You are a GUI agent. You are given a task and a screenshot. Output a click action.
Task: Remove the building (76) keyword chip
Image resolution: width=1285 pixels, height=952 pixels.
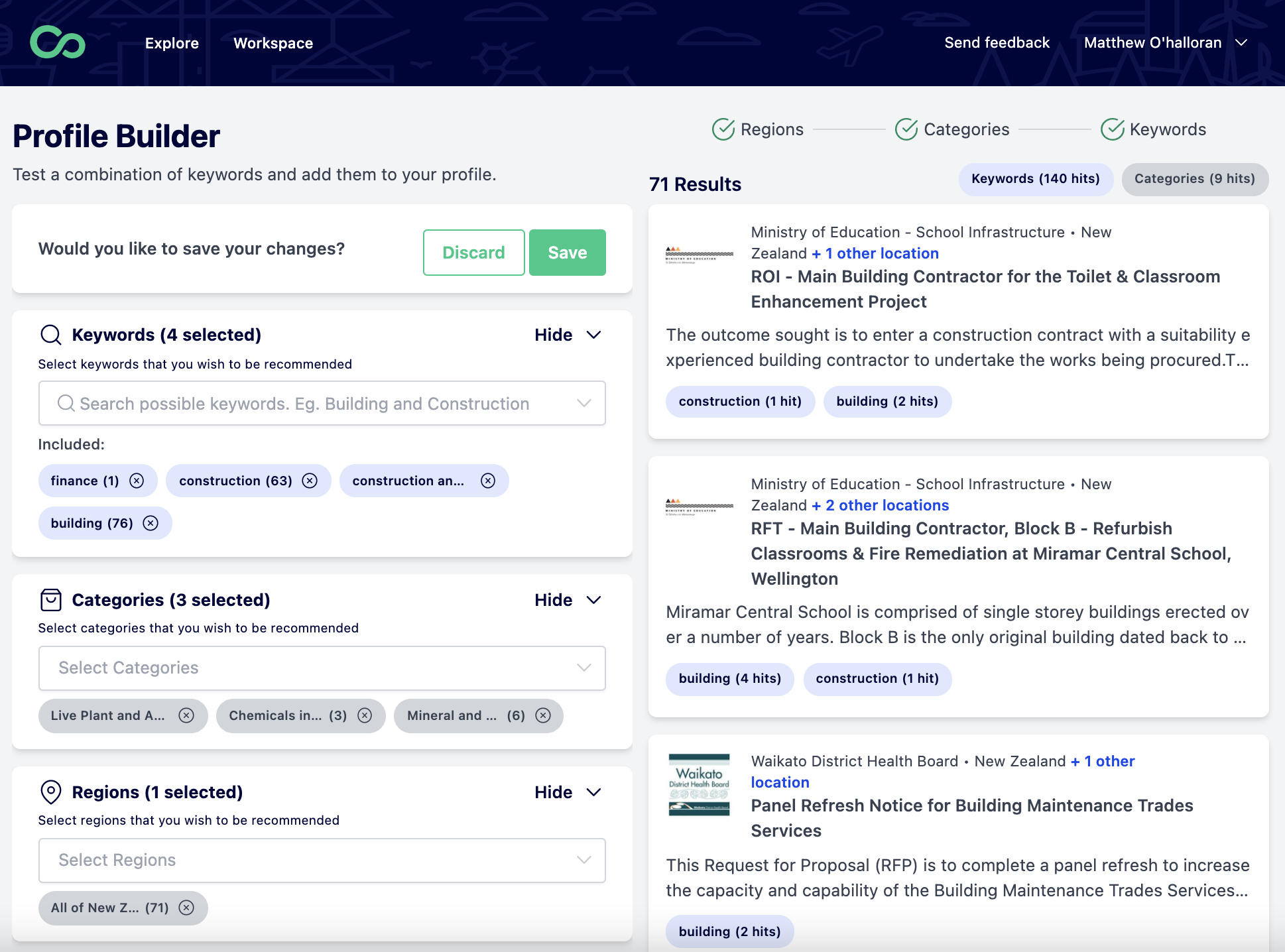point(151,523)
